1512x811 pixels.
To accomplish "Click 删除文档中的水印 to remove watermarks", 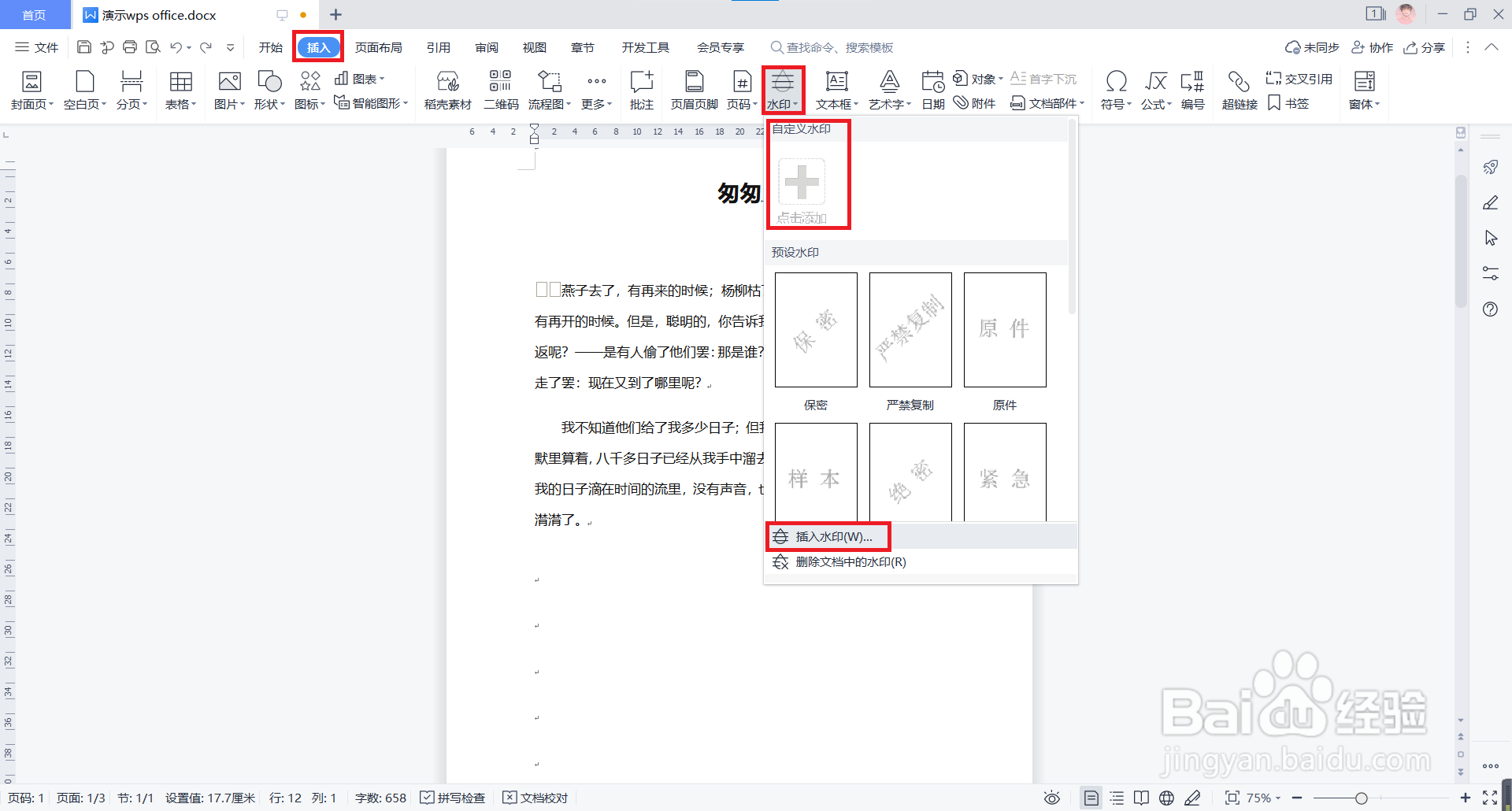I will pos(849,561).
